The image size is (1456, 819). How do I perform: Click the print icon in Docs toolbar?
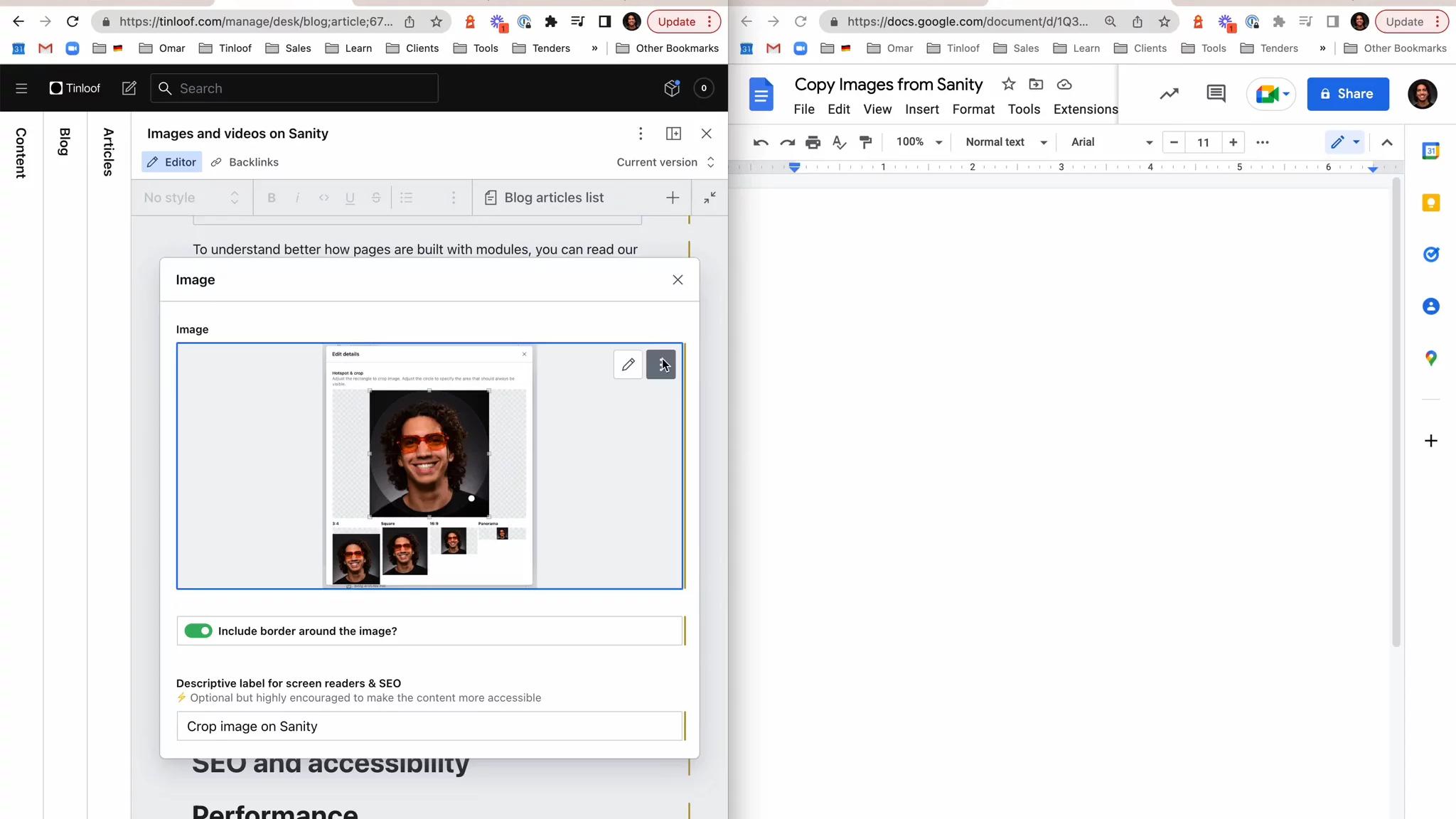pyautogui.click(x=813, y=142)
